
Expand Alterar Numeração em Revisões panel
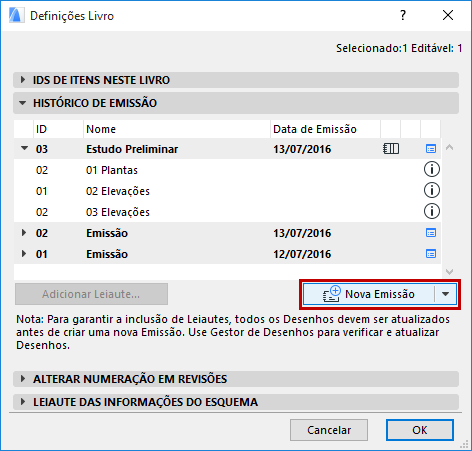[23, 379]
